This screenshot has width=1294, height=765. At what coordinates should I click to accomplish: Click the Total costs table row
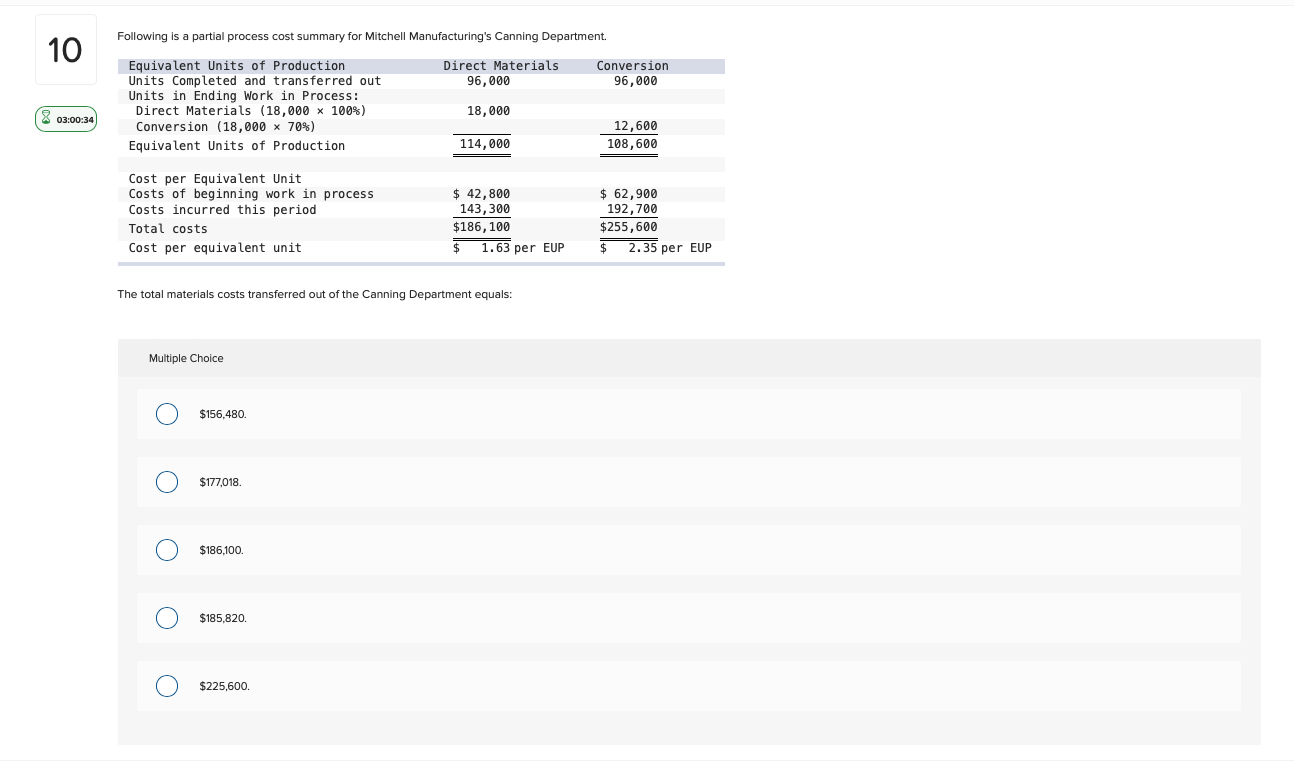[x=168, y=227]
